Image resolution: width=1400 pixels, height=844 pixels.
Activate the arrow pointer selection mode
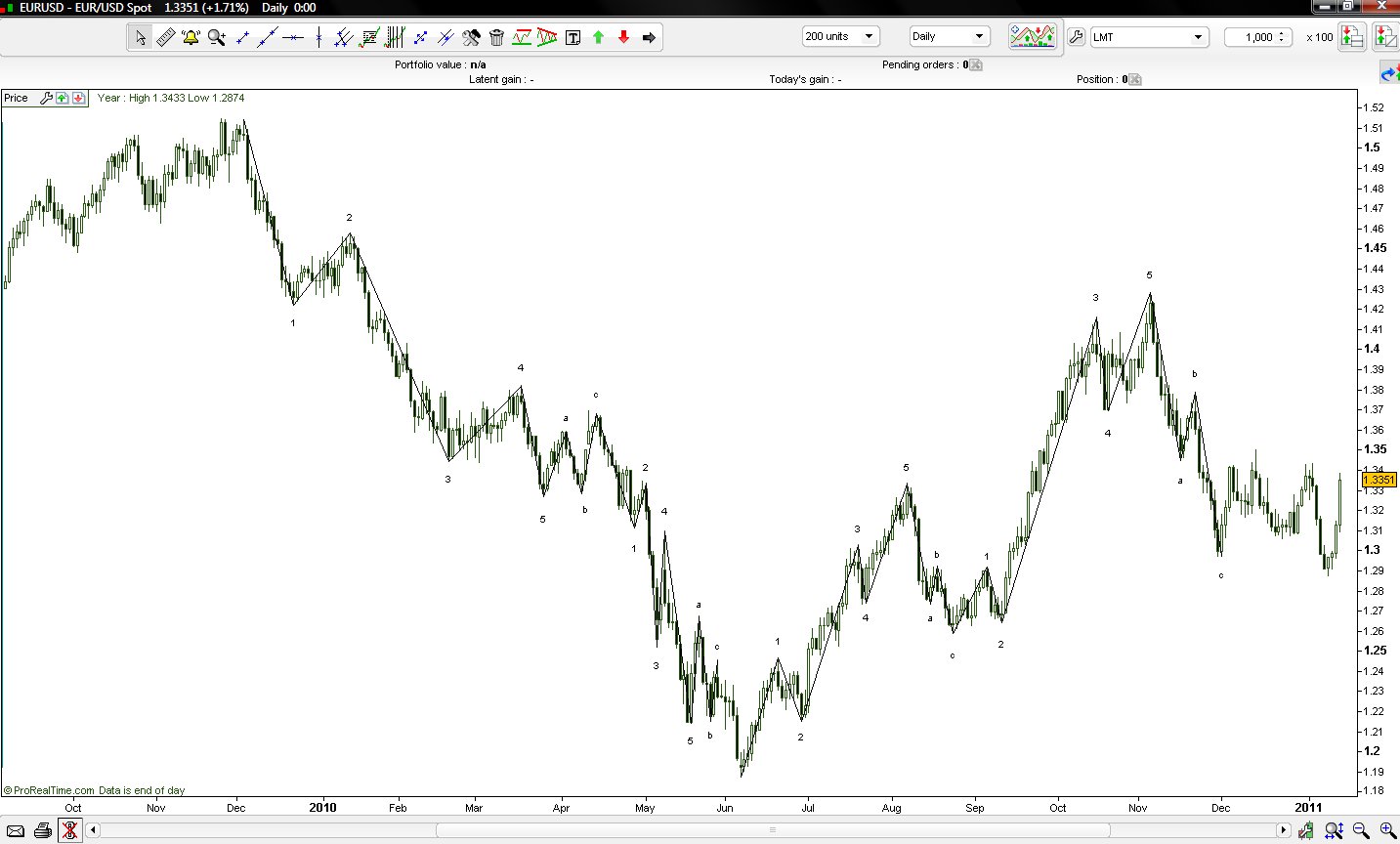point(140,37)
